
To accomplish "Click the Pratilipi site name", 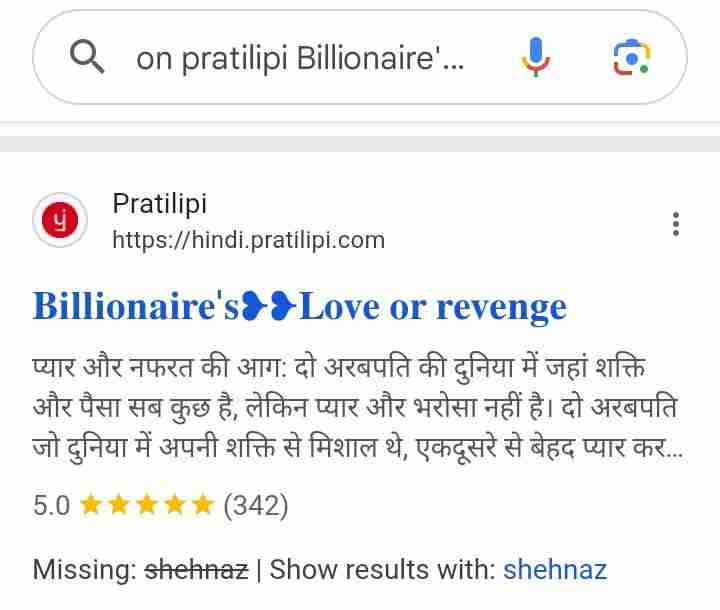I will click(159, 203).
